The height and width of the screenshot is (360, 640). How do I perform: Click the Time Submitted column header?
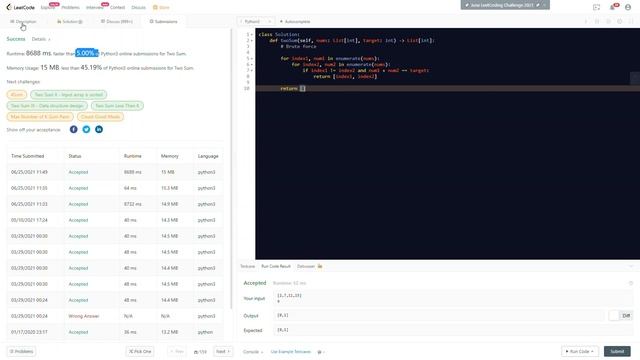[27, 156]
